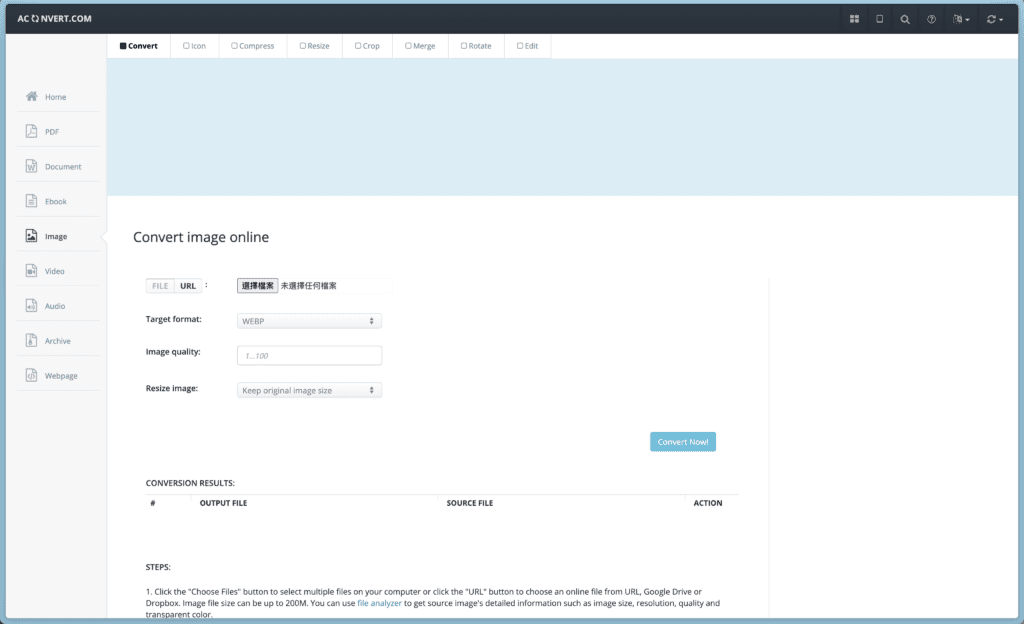Switch to the Compress tab
The width and height of the screenshot is (1024, 624).
pos(253,46)
